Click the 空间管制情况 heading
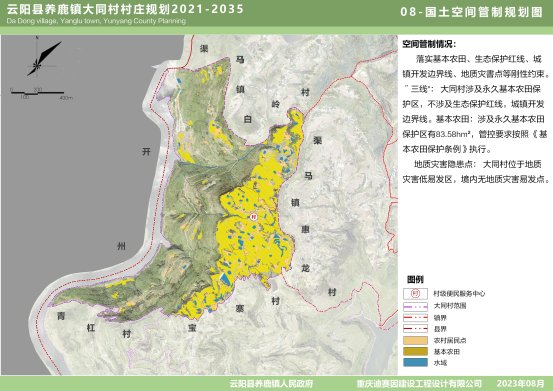Viewport: 553px width, 391px height. (429, 44)
